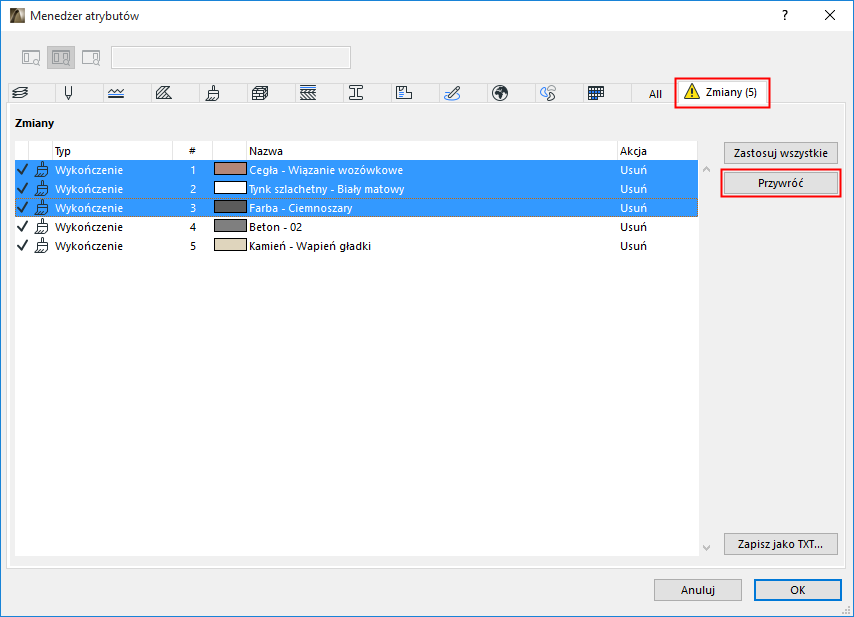Click Wykończenie type in row 5
This screenshot has height=617, width=854.
(x=89, y=246)
